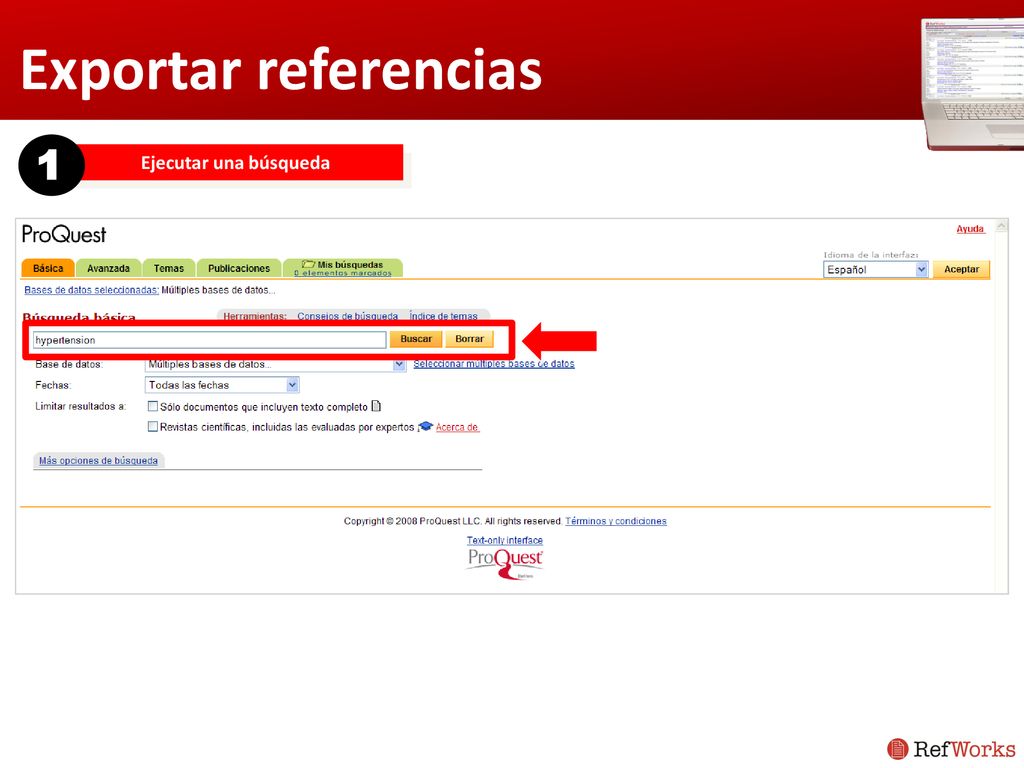Check Sólo documentos con texto completo

[153, 406]
